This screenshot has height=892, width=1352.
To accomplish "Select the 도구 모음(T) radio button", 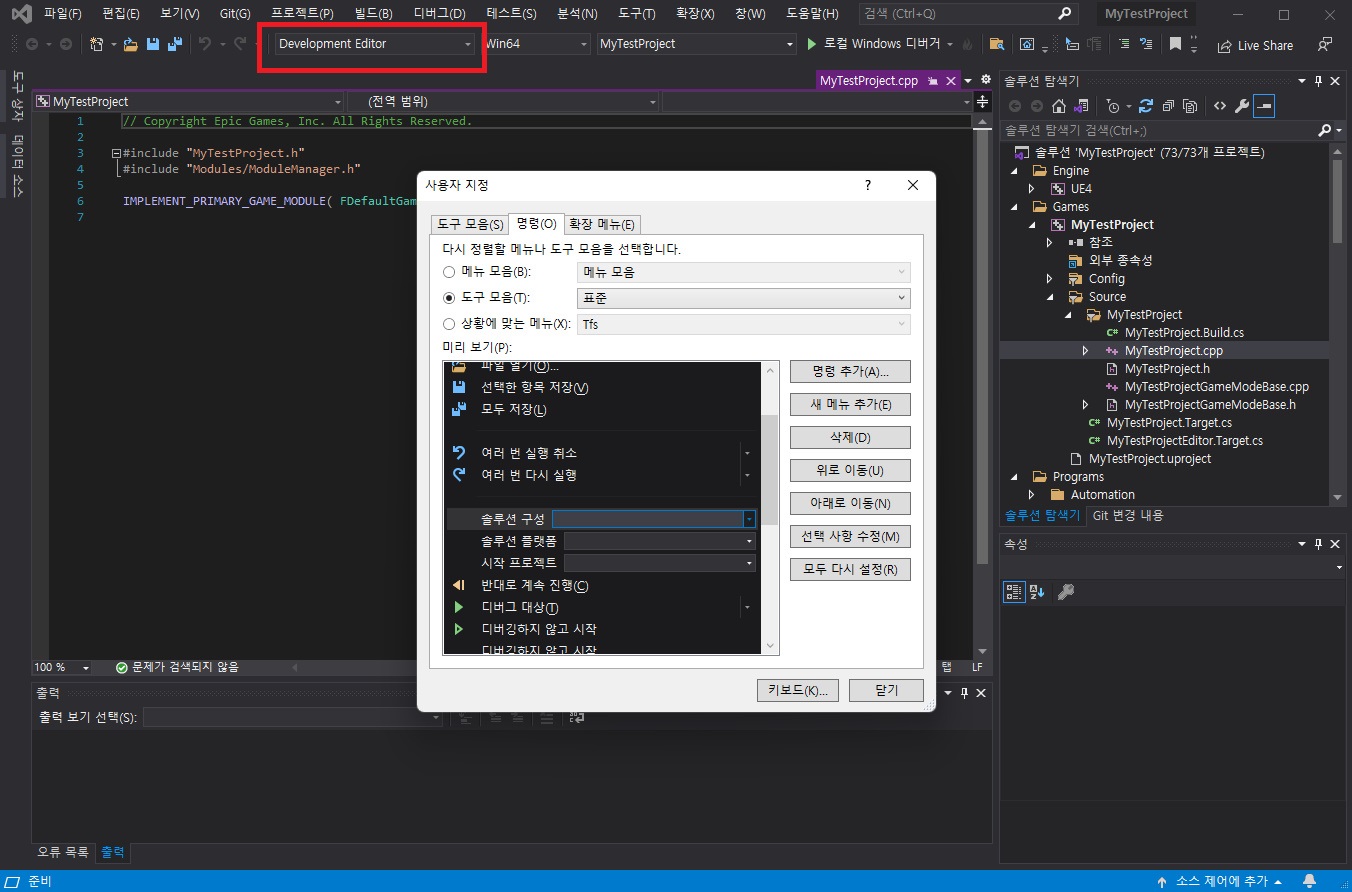I will (449, 298).
